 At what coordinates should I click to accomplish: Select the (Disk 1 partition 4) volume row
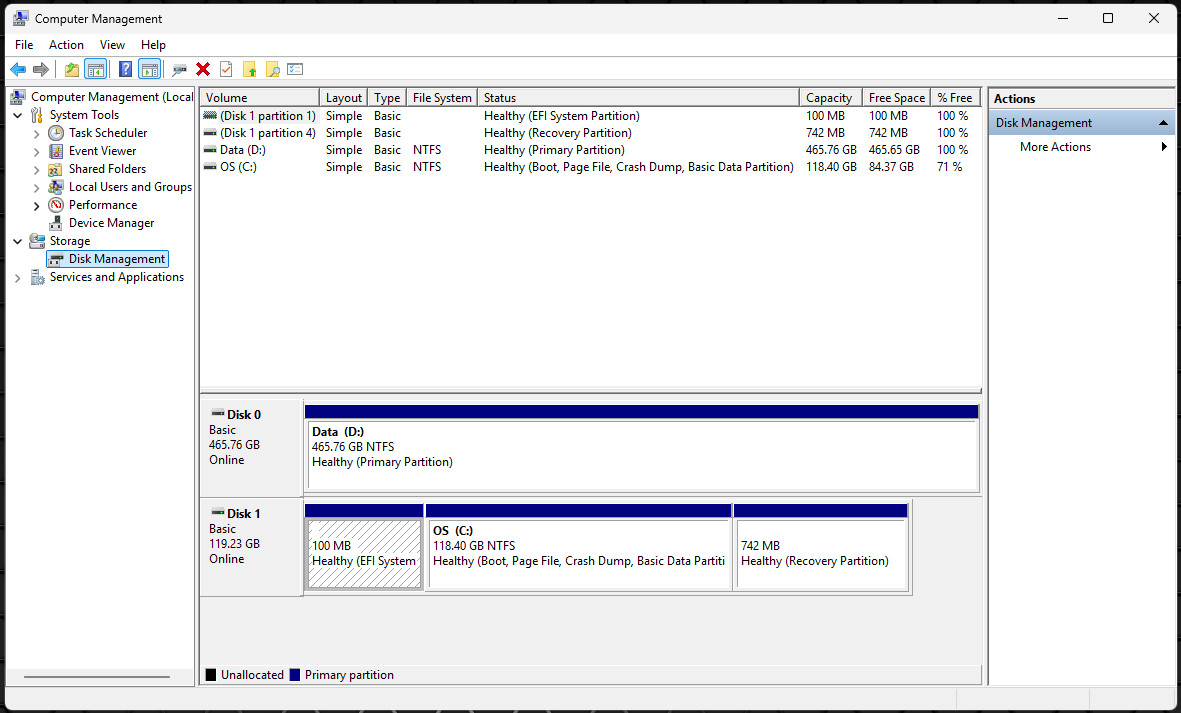tap(590, 133)
